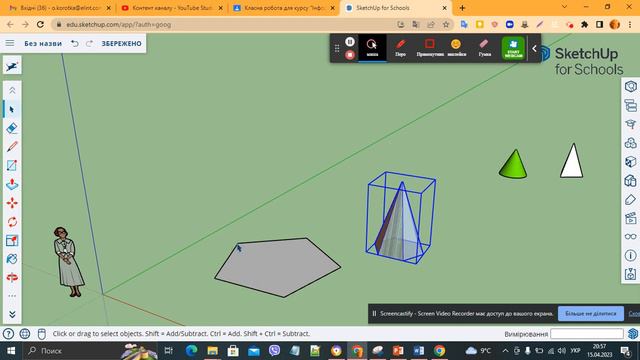Select the Move tool
The image size is (640, 360).
[12, 203]
